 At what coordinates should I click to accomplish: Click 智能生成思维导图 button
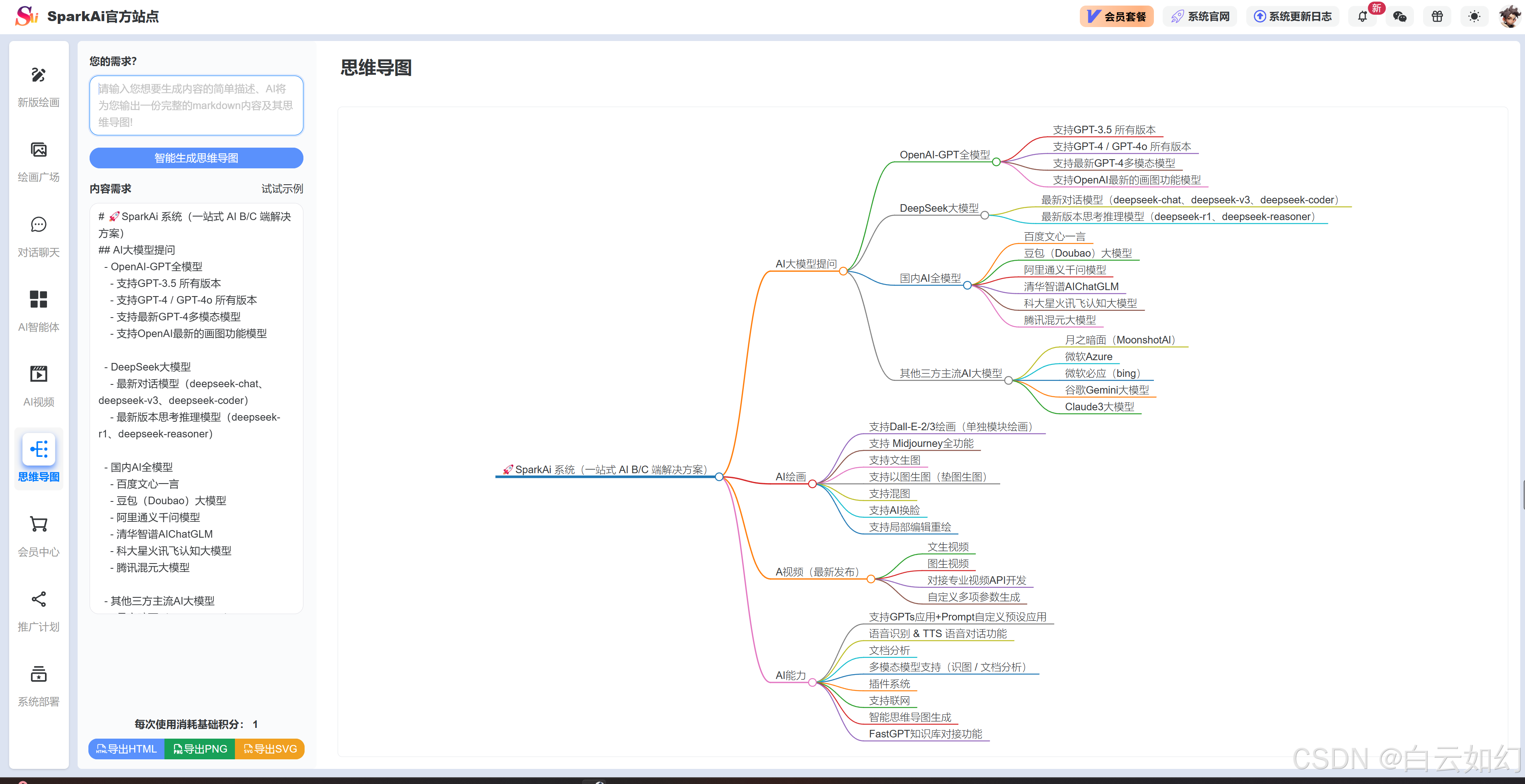coord(196,158)
